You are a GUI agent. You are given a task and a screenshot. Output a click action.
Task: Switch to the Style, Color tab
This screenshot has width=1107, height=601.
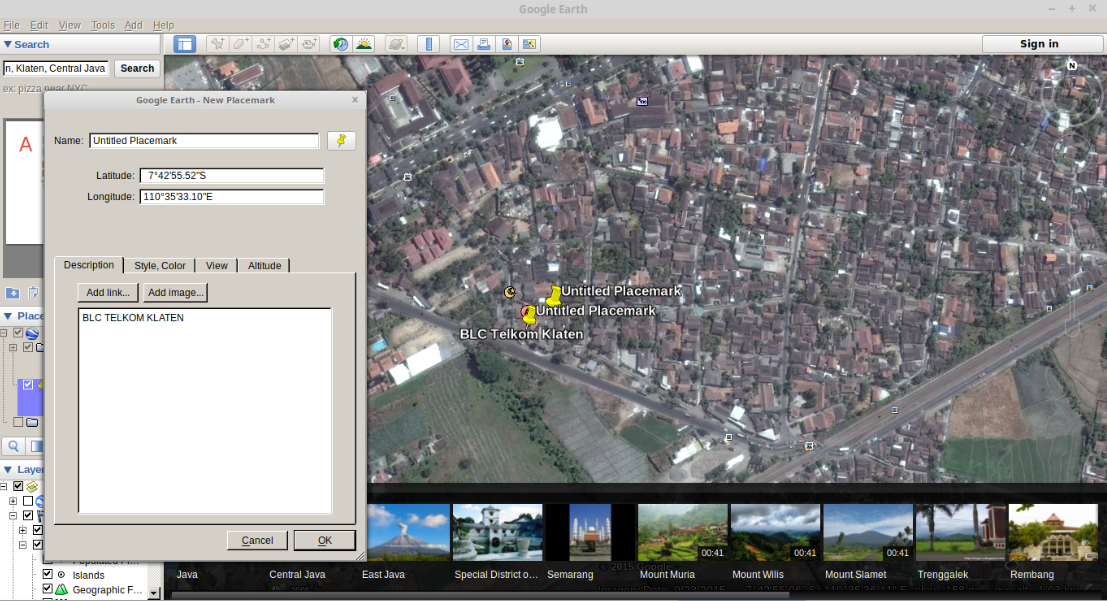(160, 266)
